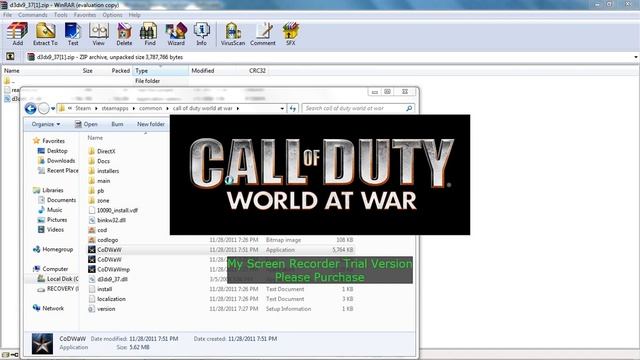
Task: Select the binkw32.dll file
Action: point(107,220)
